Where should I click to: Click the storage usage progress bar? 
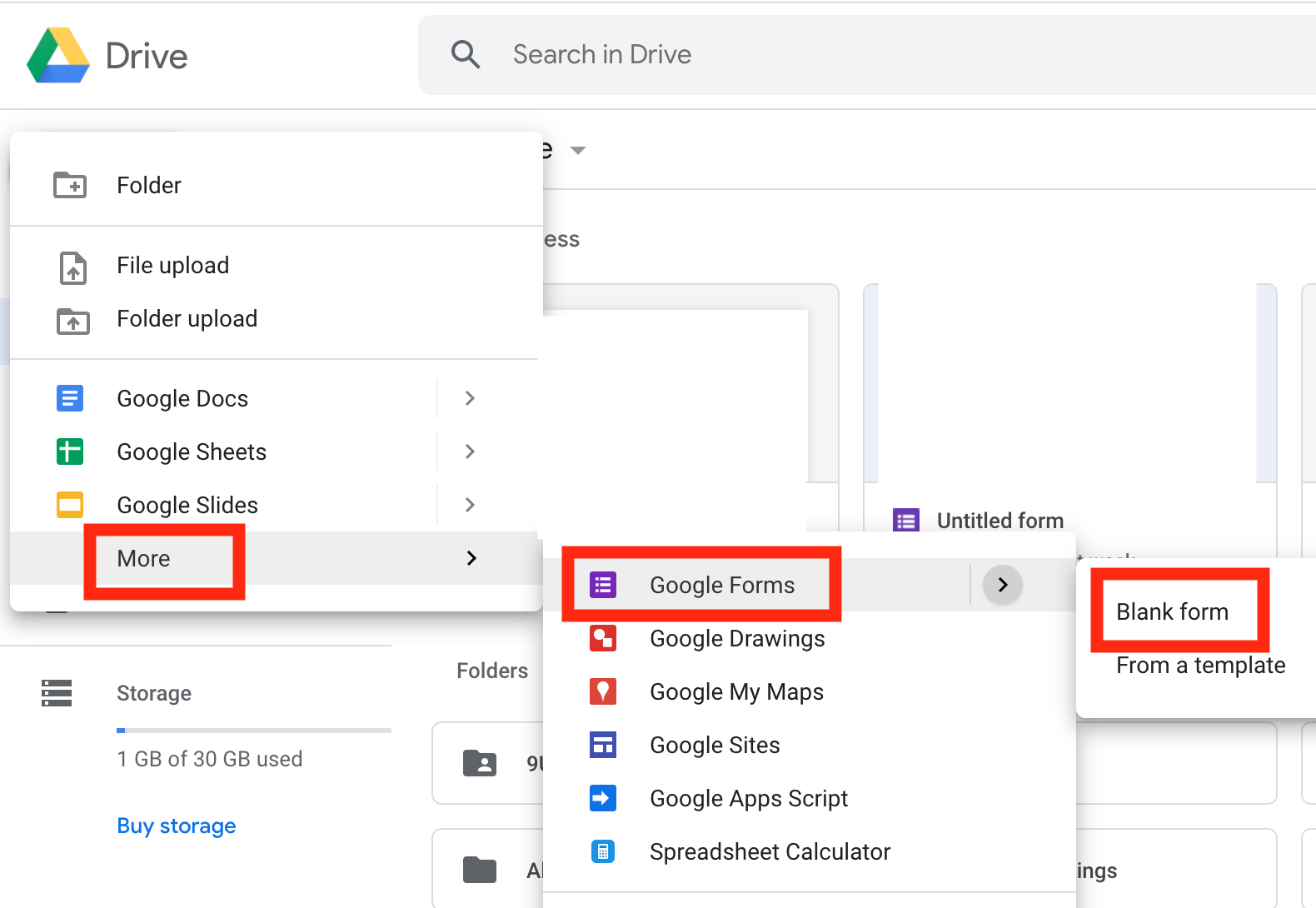[254, 731]
